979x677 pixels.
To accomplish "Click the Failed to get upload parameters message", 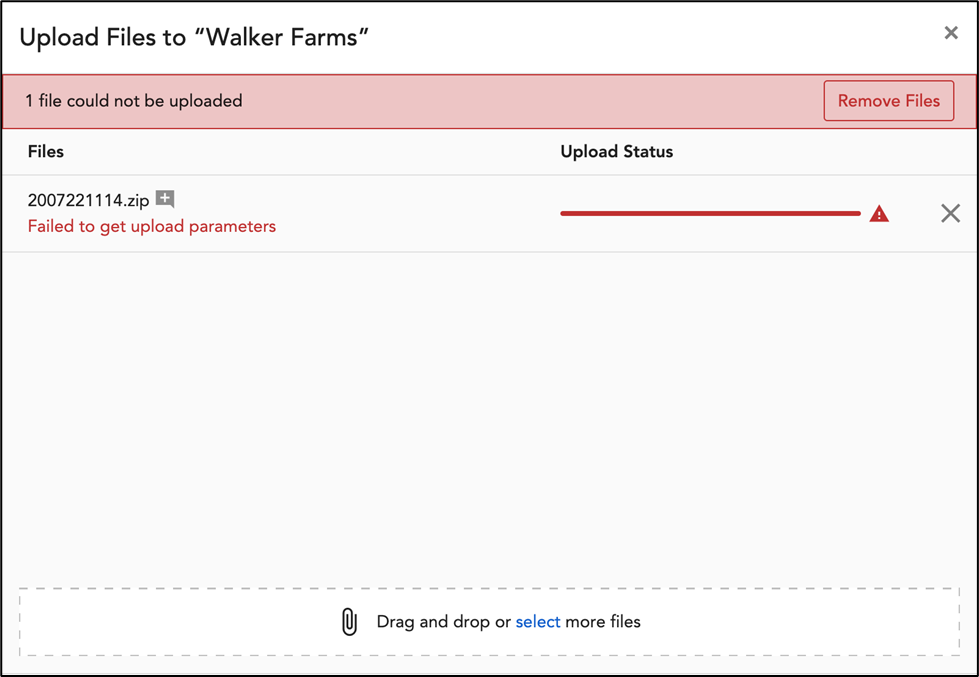I will pos(152,226).
